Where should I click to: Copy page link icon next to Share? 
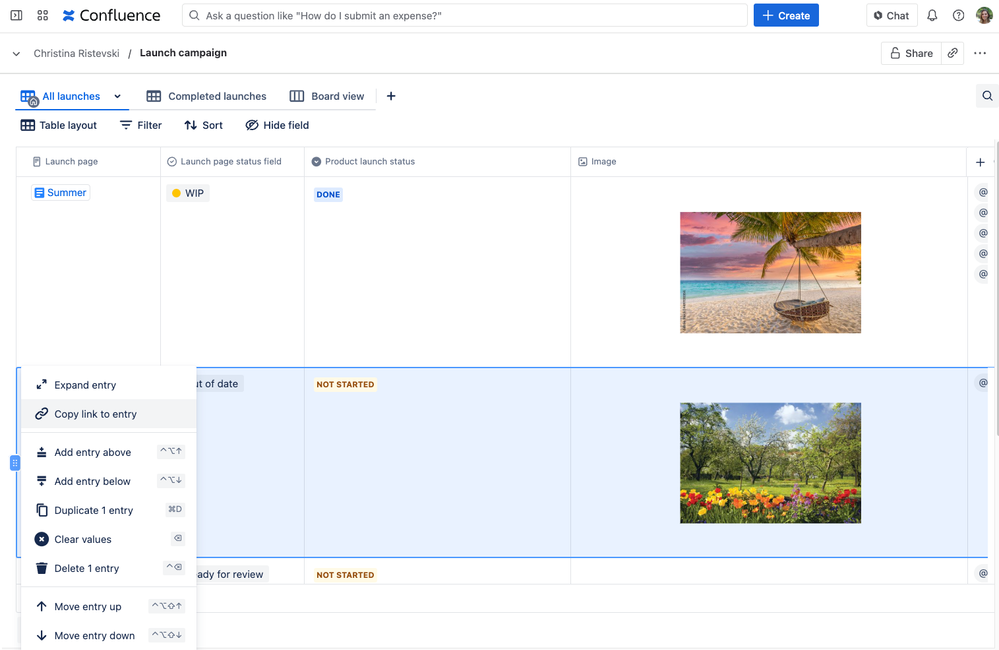pyautogui.click(x=952, y=53)
